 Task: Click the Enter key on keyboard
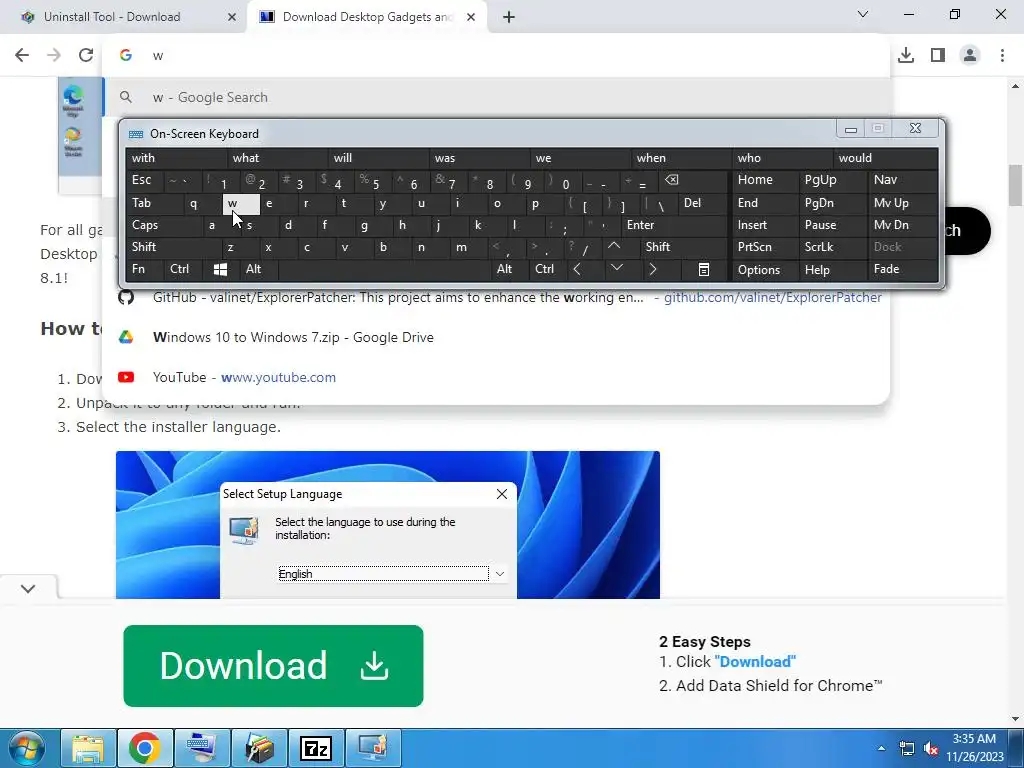(674, 225)
